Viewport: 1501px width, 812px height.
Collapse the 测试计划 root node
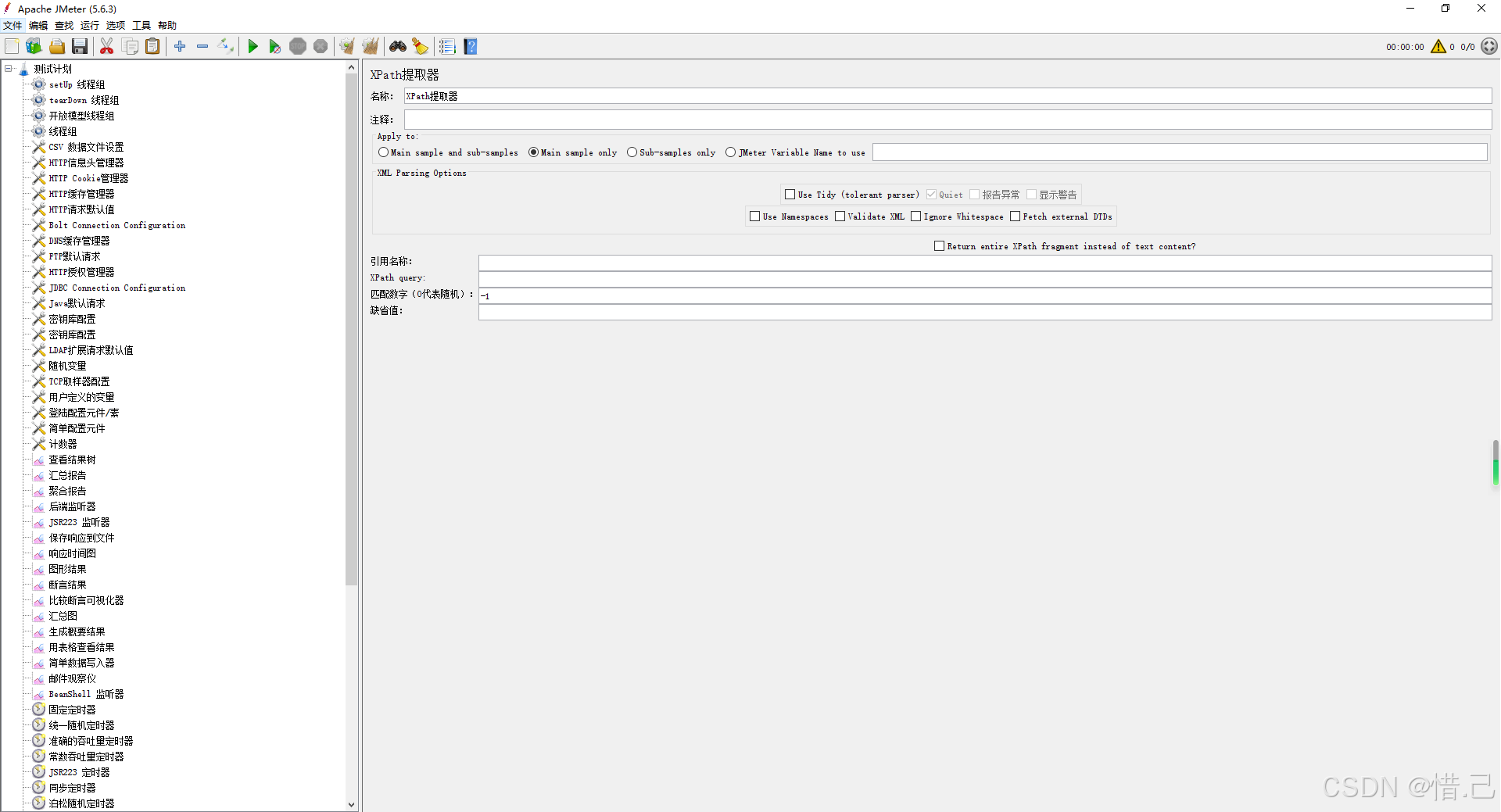[9, 69]
